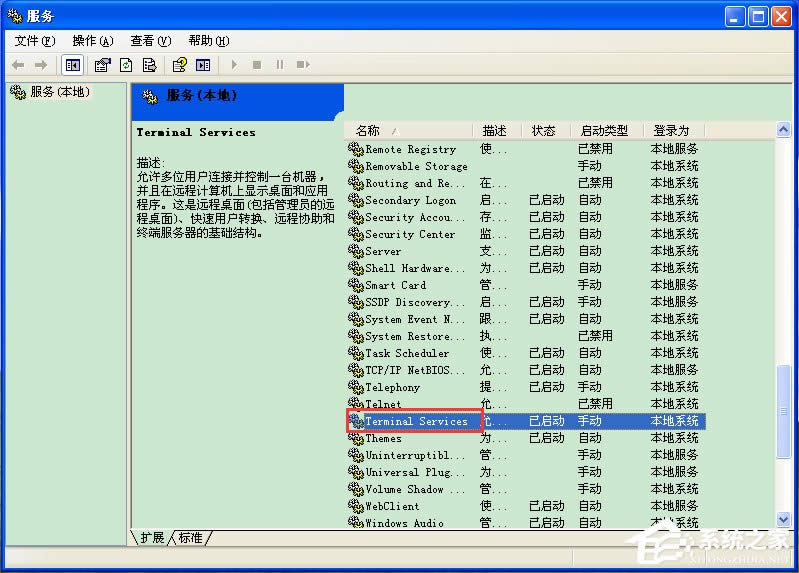
Task: Click the Back arrow in the toolbar
Action: (x=18, y=65)
